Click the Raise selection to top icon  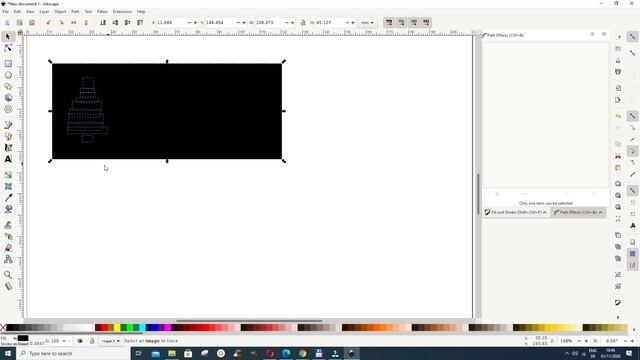[x=140, y=22]
